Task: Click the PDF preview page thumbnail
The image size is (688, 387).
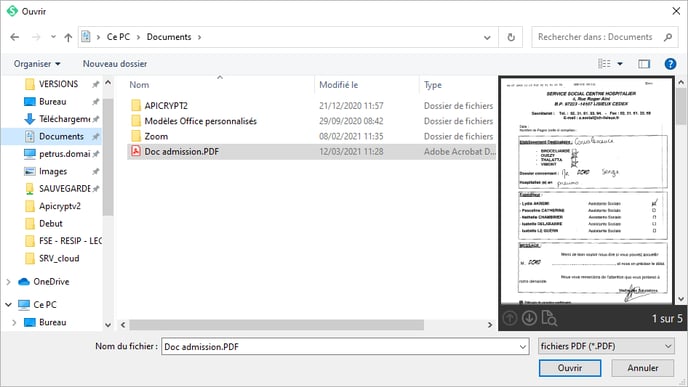Action: click(587, 191)
